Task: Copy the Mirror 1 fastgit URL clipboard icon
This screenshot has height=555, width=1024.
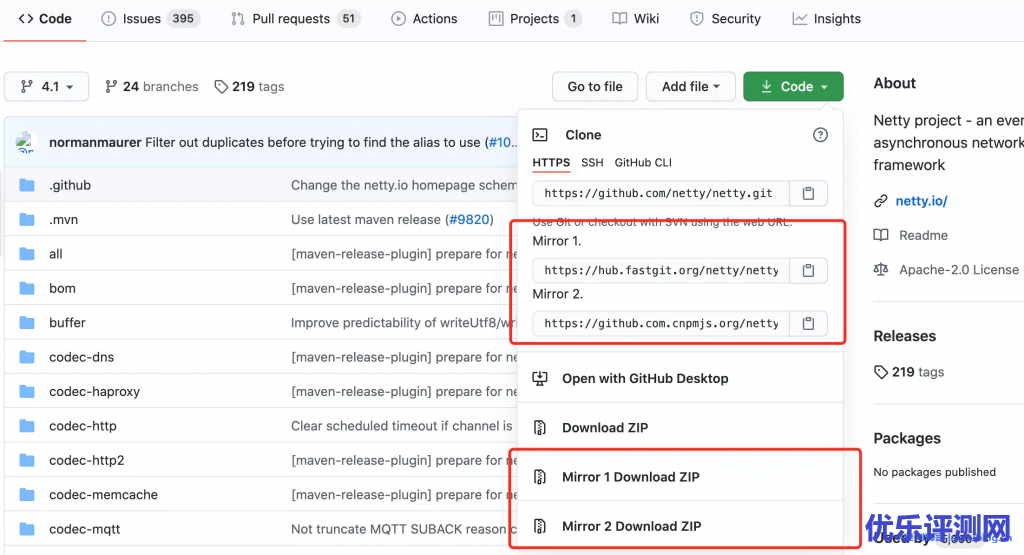Action: tap(809, 270)
